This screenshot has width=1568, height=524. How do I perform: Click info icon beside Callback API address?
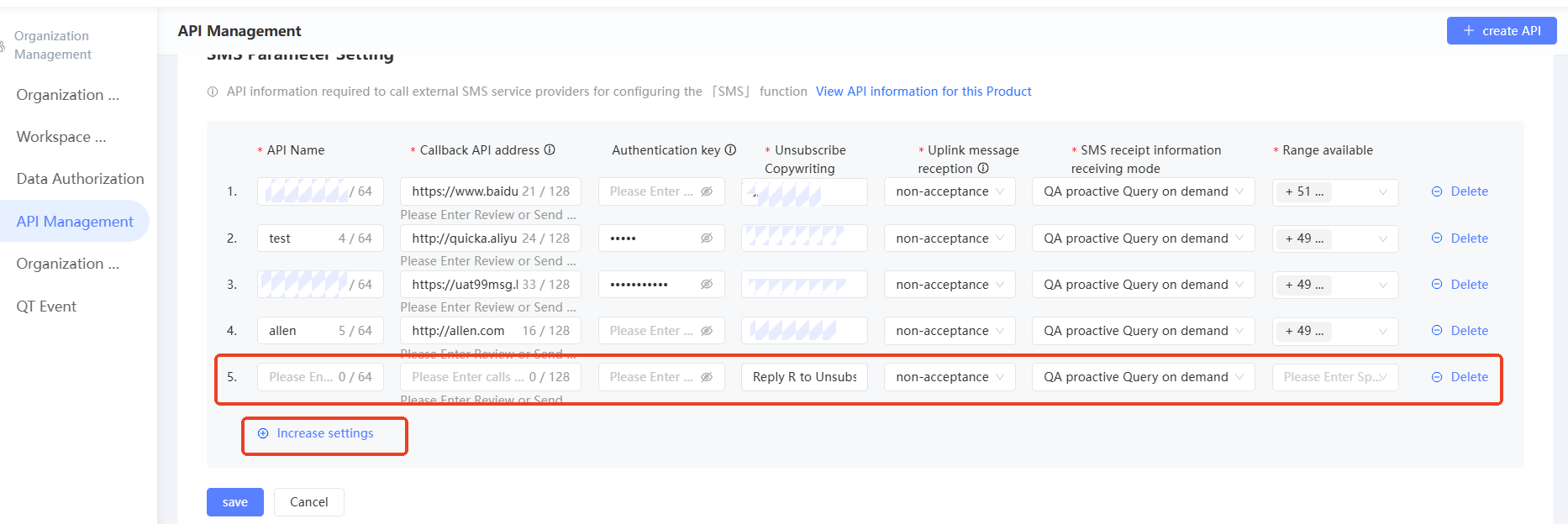(x=550, y=149)
